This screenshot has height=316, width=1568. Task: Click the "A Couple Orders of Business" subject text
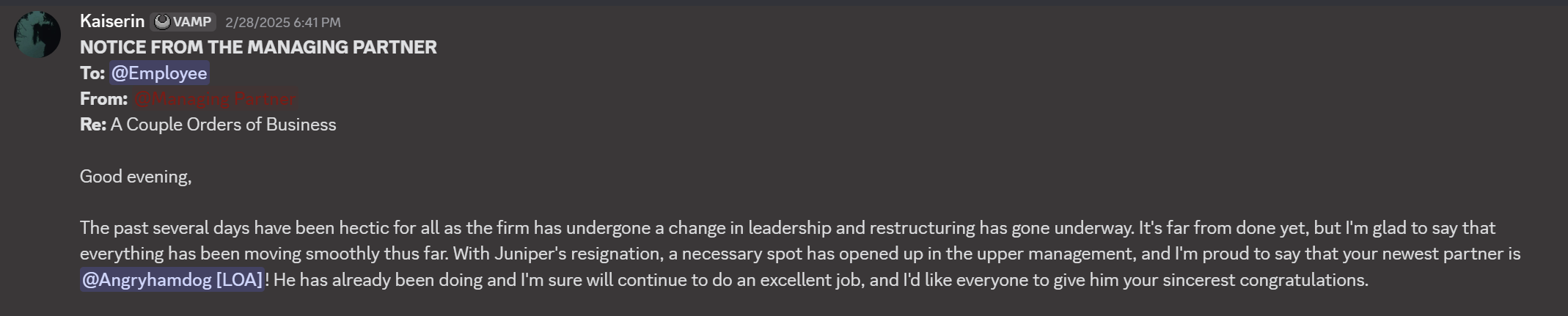223,125
